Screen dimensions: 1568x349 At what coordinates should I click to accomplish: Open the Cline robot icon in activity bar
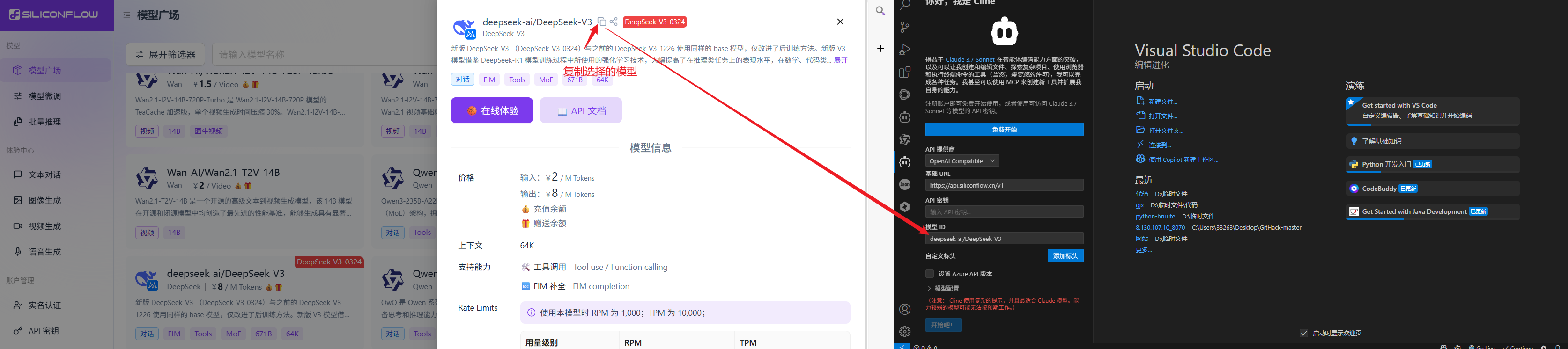tap(905, 162)
